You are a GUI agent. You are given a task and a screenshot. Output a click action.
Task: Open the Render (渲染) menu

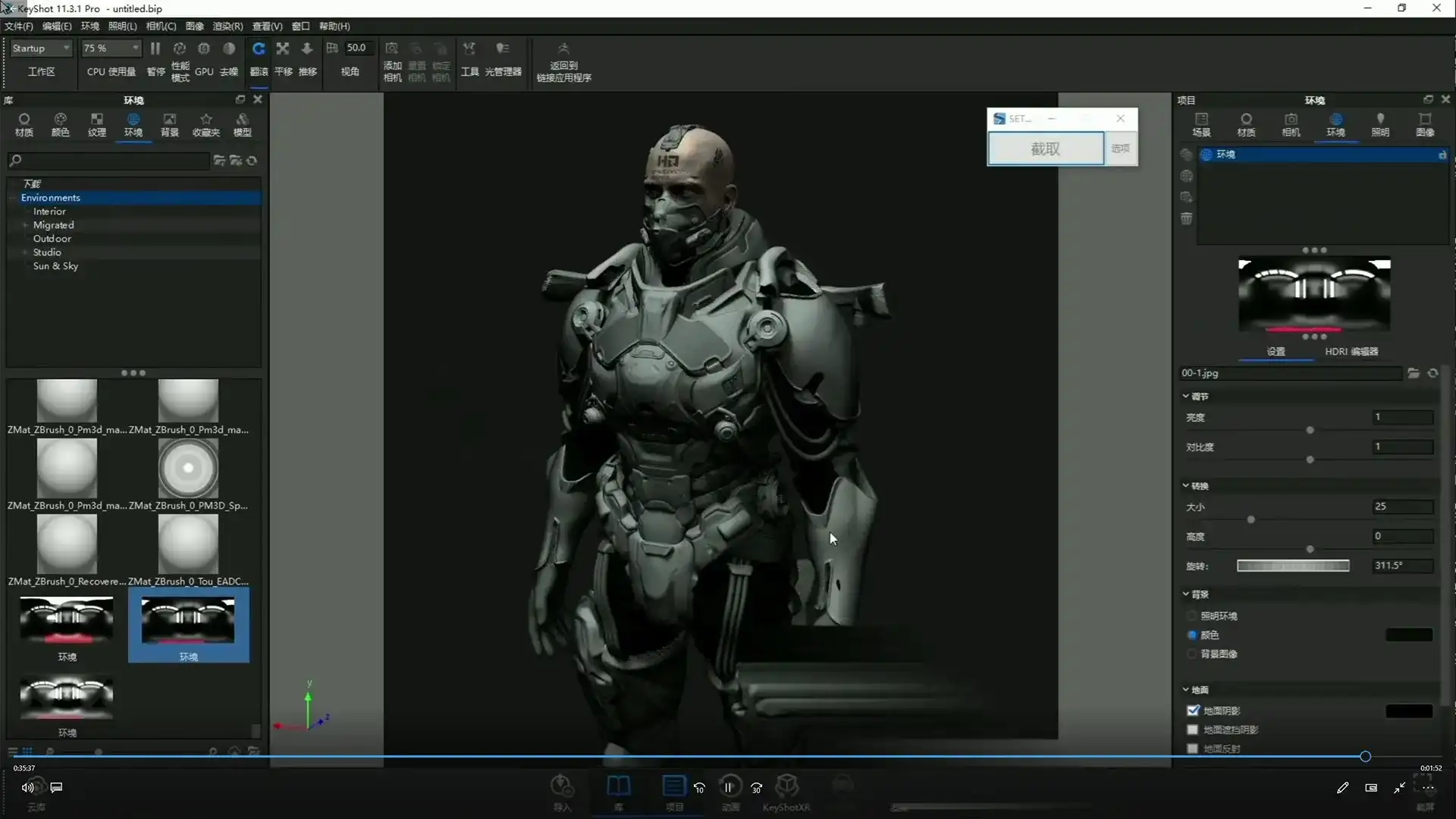[227, 26]
